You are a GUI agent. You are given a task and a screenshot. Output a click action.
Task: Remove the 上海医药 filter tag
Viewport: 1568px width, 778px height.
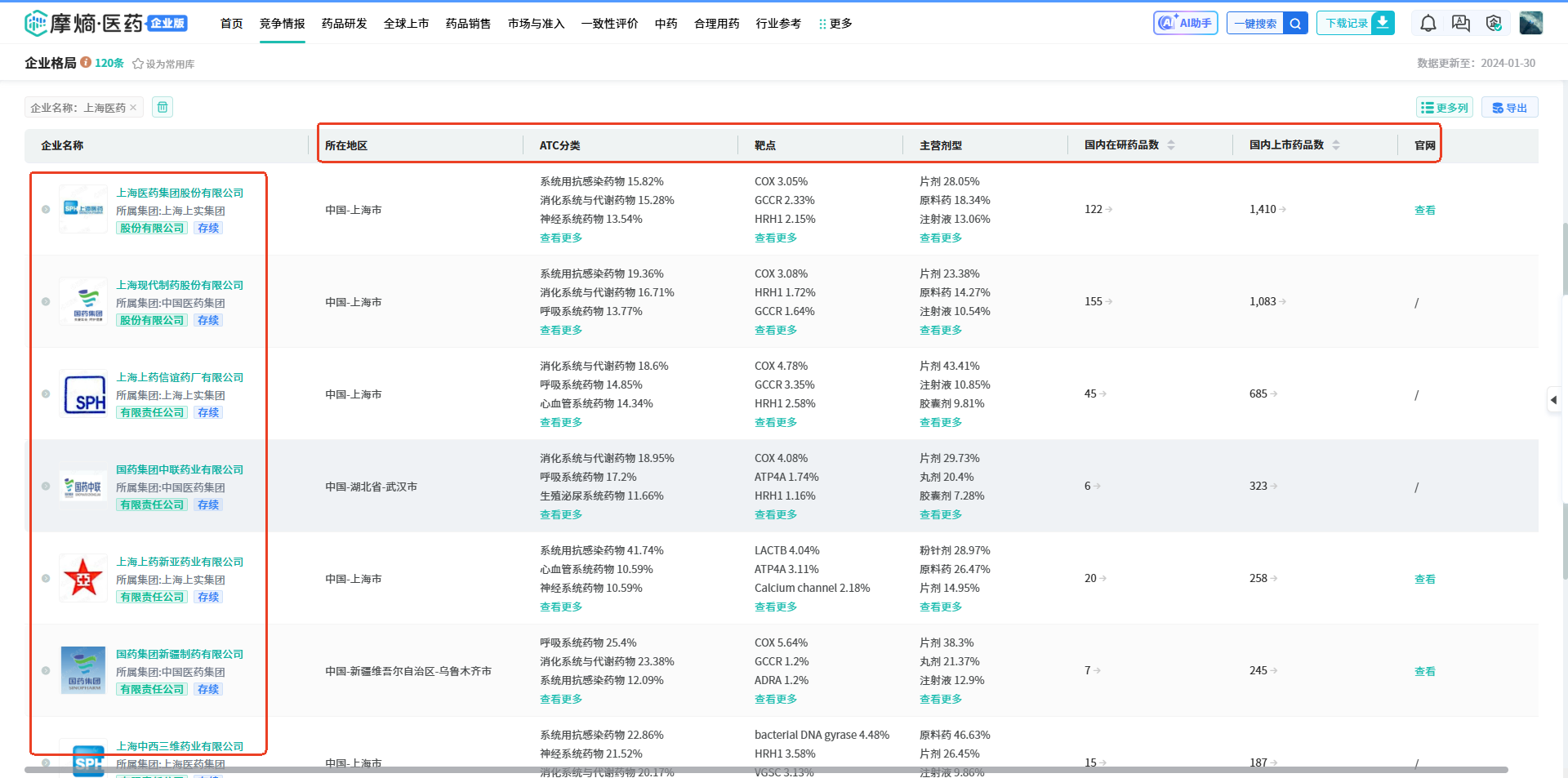pos(133,107)
